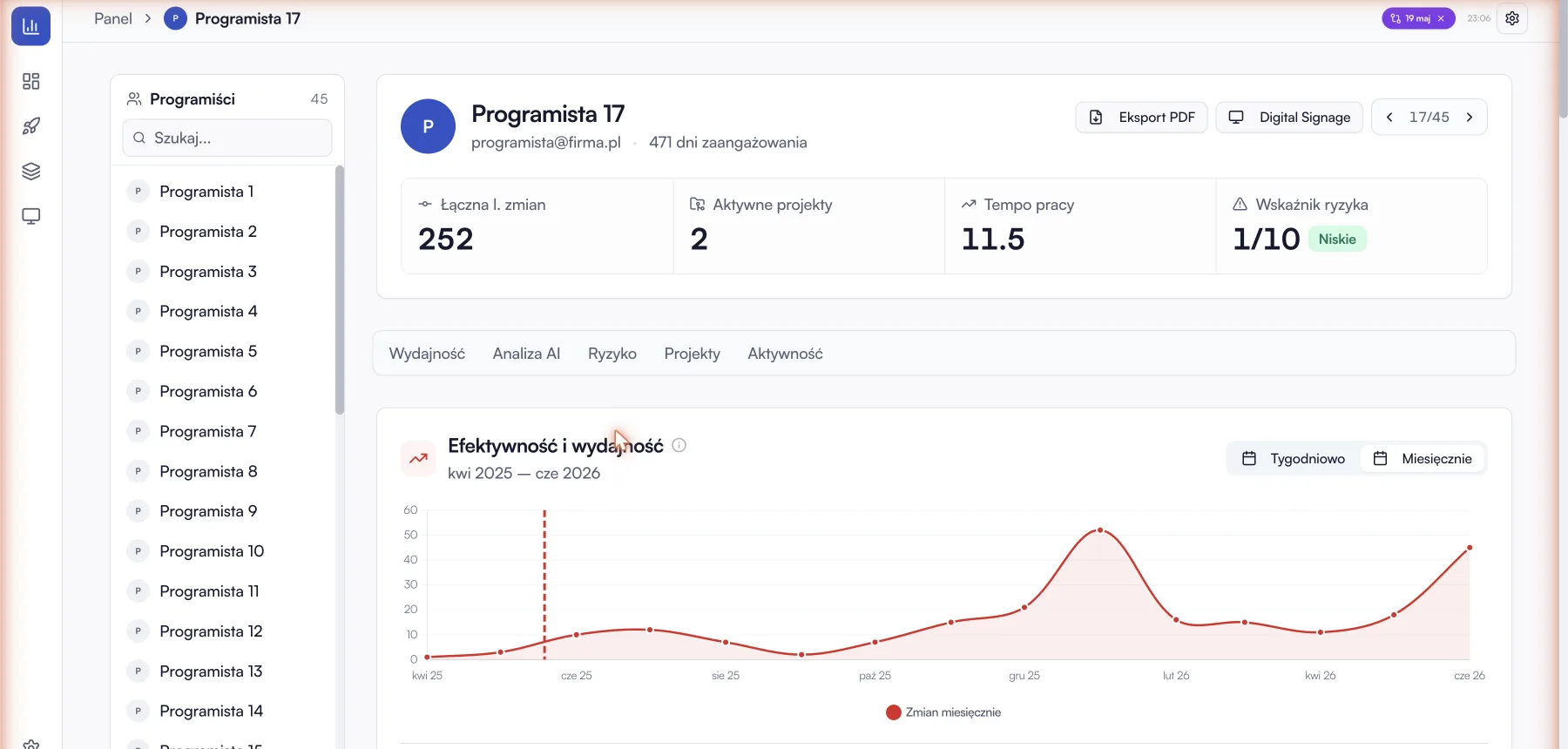The image size is (1568, 749).
Task: Click the avatar icon next to Programista 10
Action: pyautogui.click(x=138, y=551)
